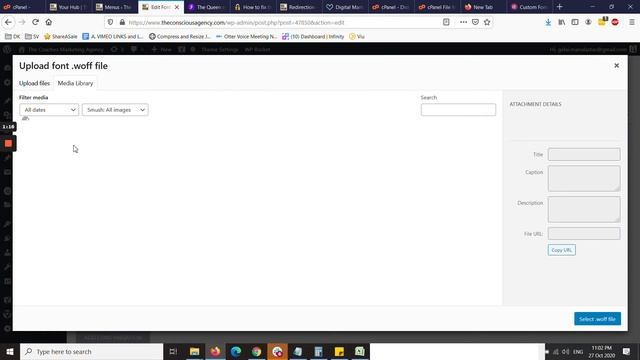640x360 pixels.
Task: Close the Edit Font browser tab
Action: [x=177, y=7]
